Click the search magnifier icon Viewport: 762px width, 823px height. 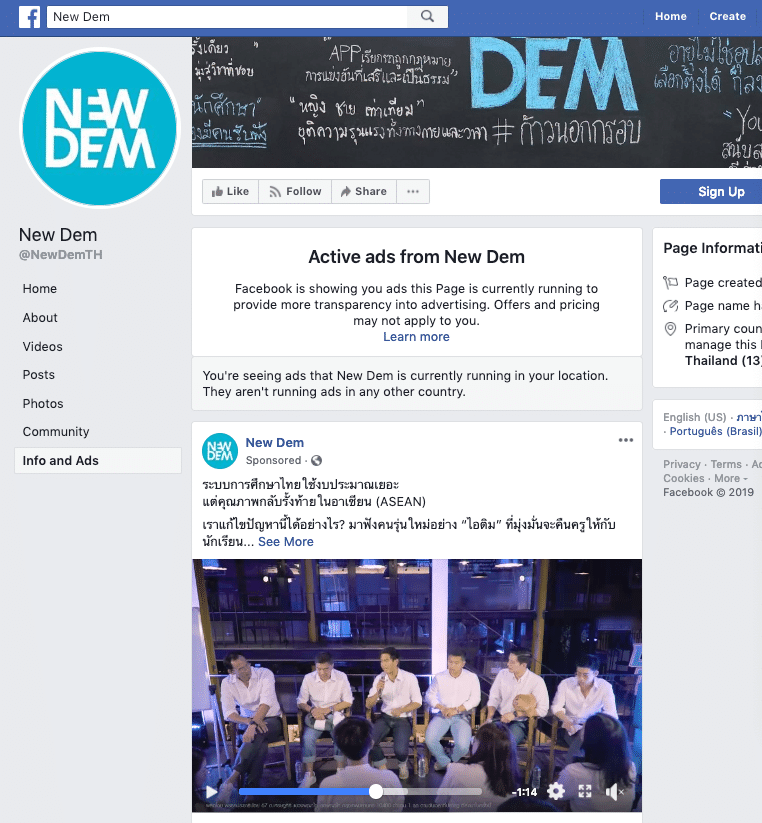pos(428,17)
